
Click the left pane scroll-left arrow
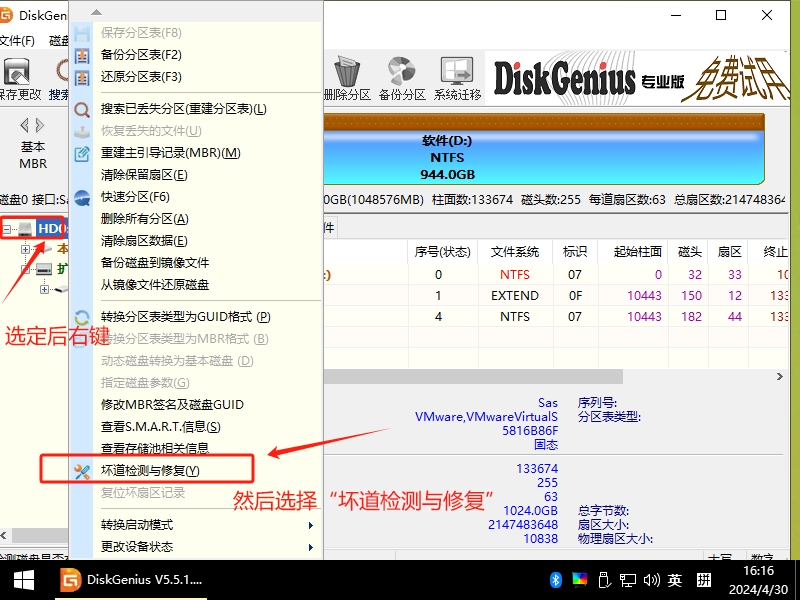[x=4, y=536]
